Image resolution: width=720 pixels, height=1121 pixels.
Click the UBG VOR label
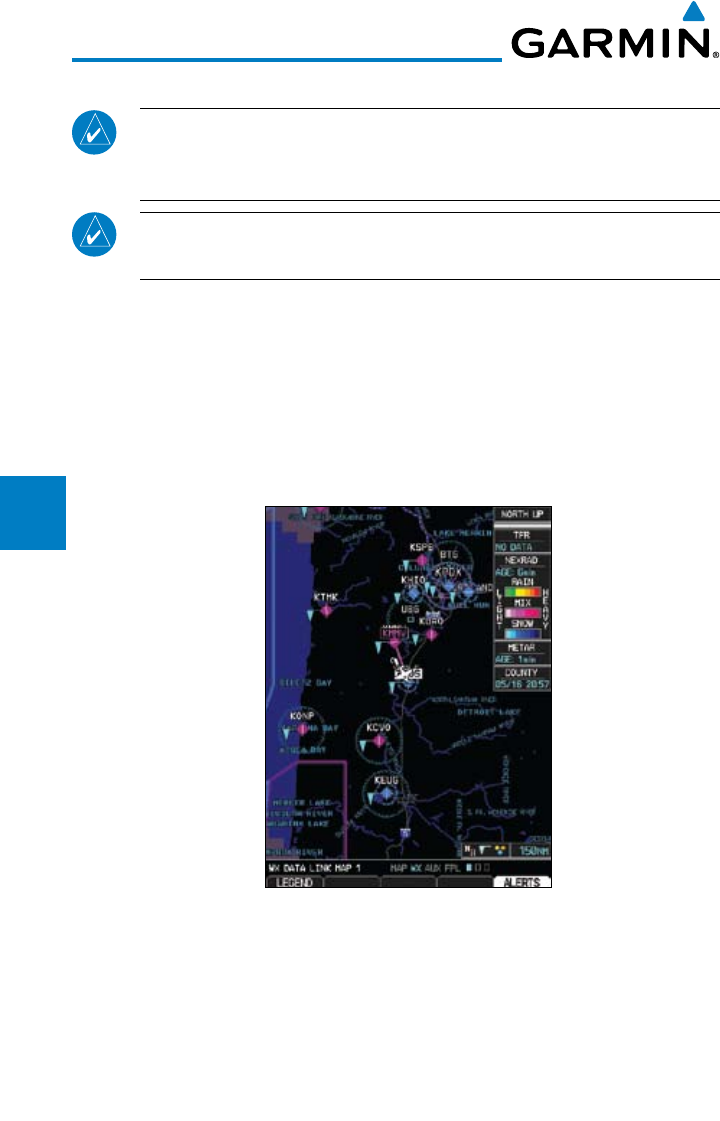(x=410, y=610)
